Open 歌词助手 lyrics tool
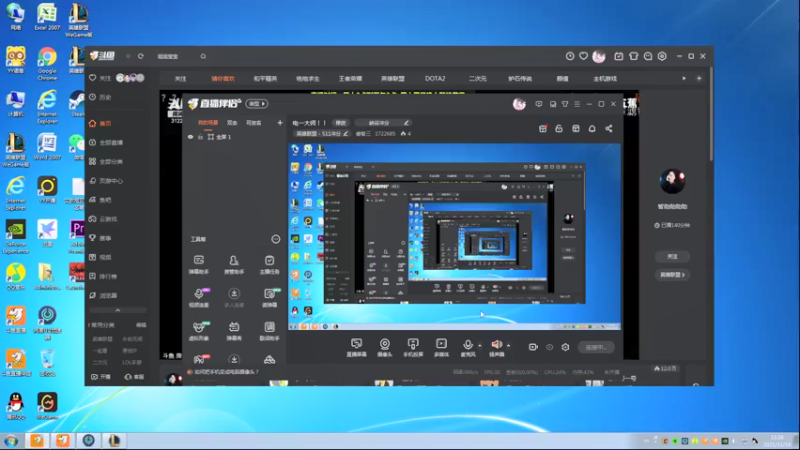 coord(269,331)
